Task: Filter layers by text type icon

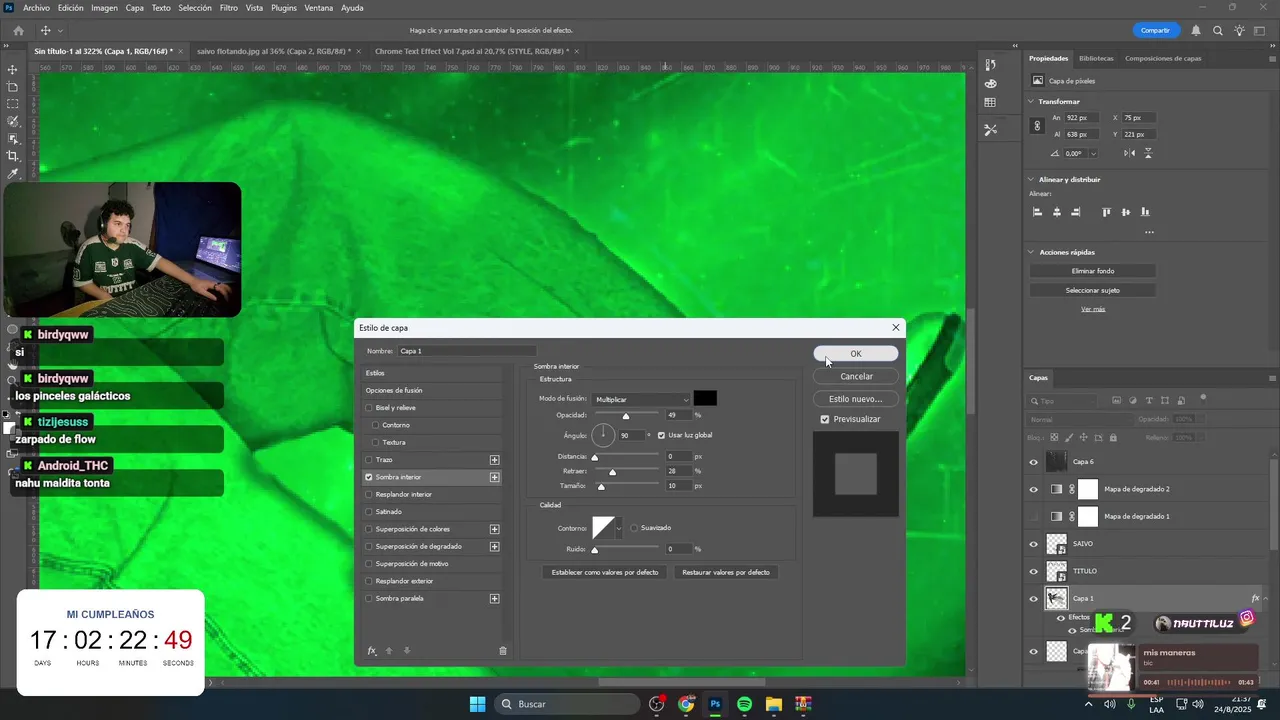Action: coord(1149,400)
